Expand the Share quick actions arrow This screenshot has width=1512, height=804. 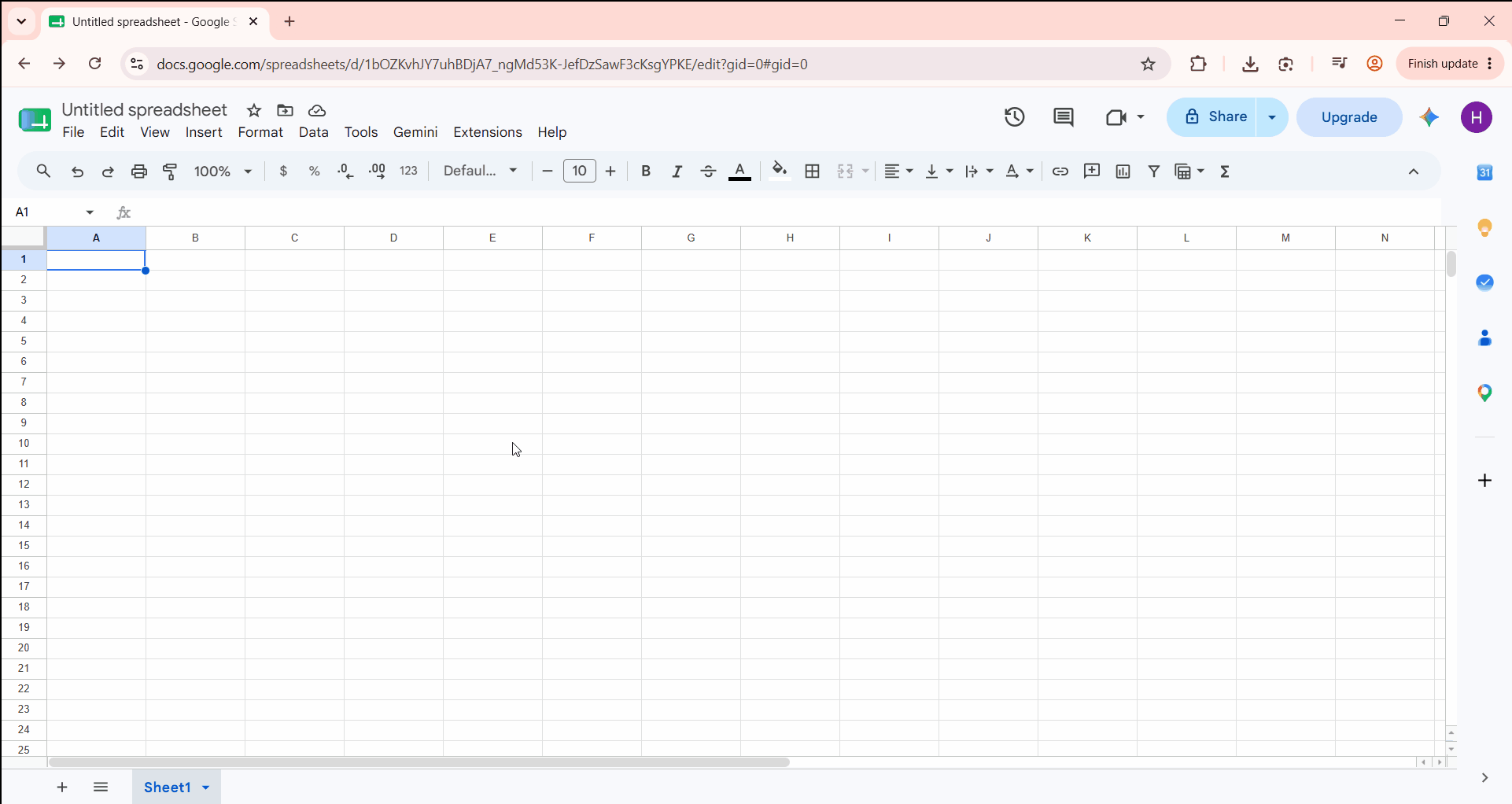coord(1272,117)
